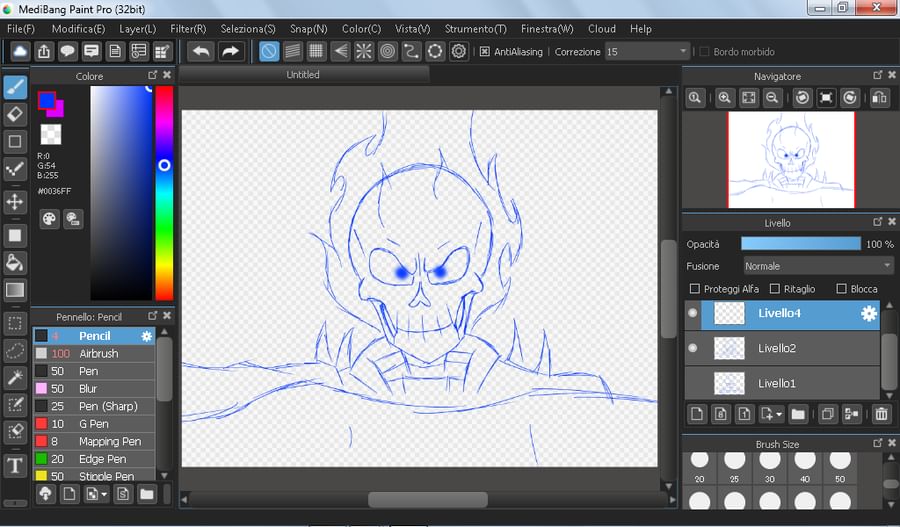Enable the Blocca checkbox

(x=841, y=289)
